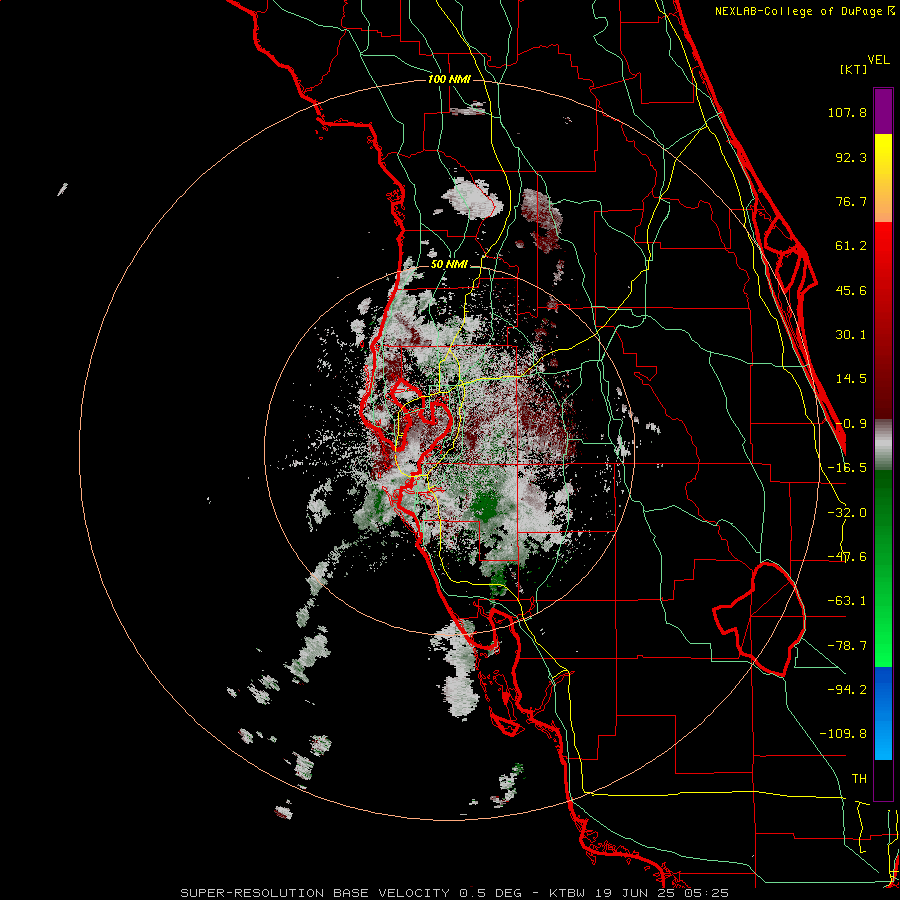Click the 107.8 velocity scale value

847,112
